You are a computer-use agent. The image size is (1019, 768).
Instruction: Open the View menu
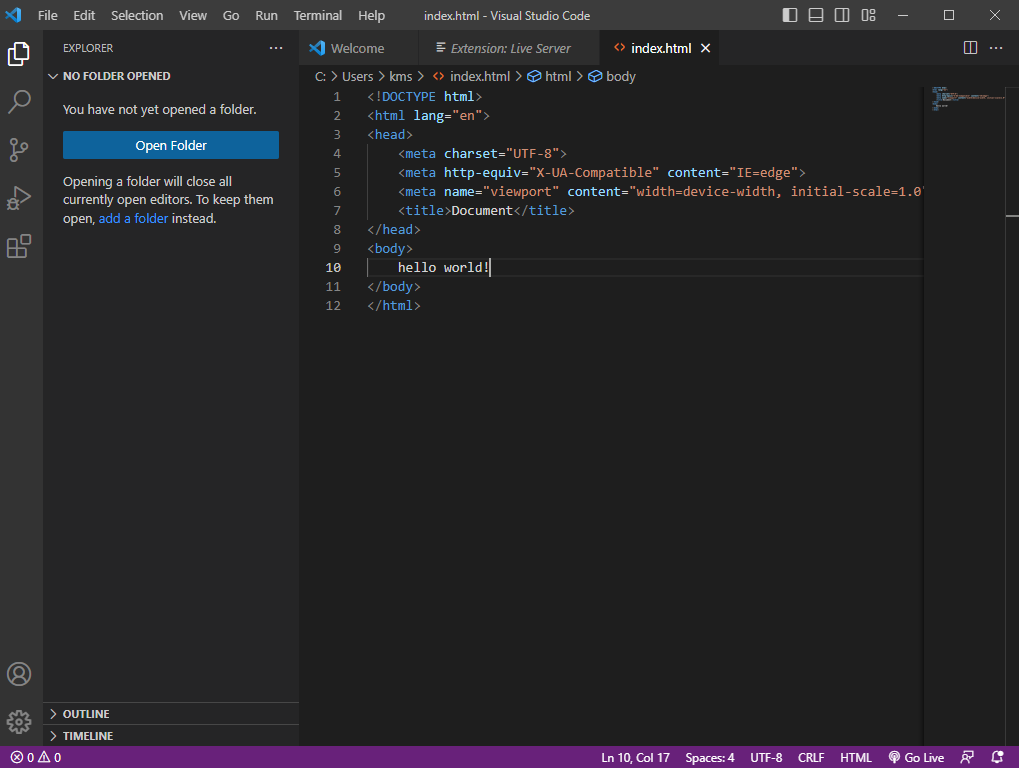click(x=193, y=15)
